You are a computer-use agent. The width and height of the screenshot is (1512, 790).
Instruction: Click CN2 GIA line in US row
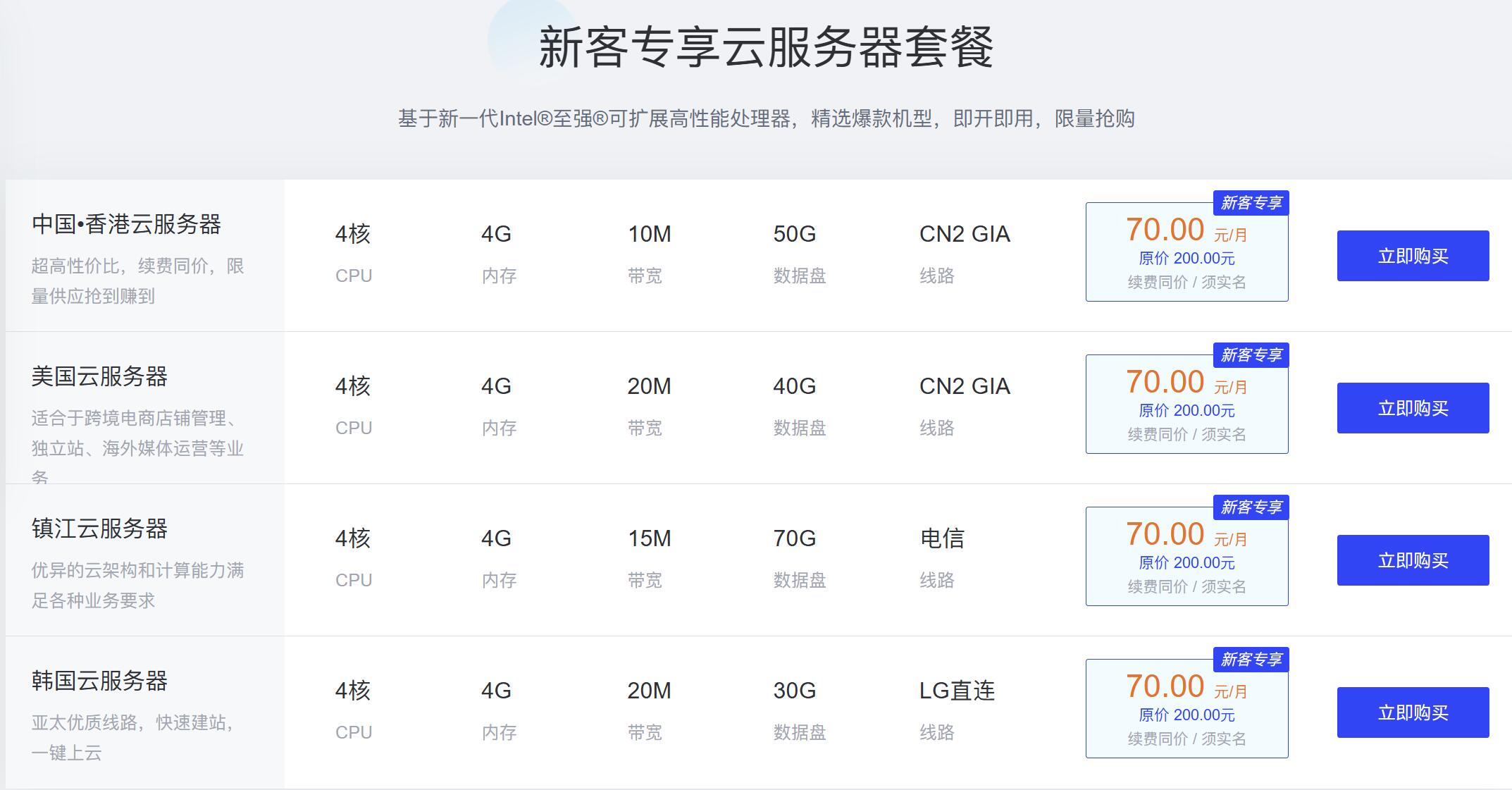(965, 386)
